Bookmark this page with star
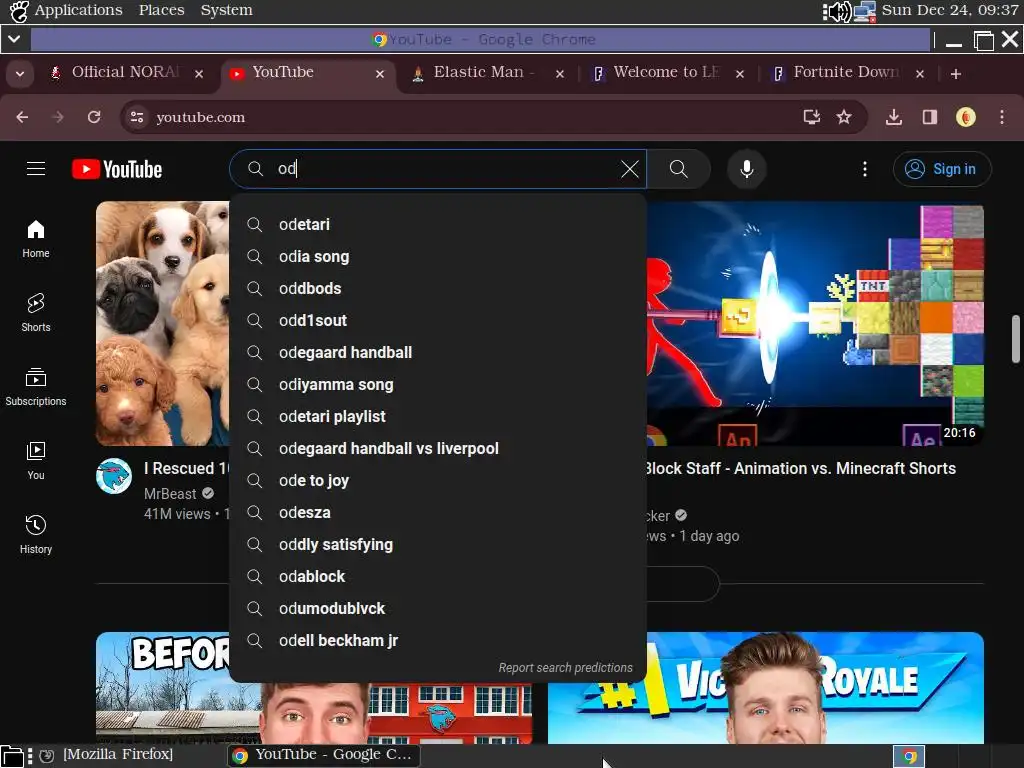The width and height of the screenshot is (1024, 768). tap(844, 117)
